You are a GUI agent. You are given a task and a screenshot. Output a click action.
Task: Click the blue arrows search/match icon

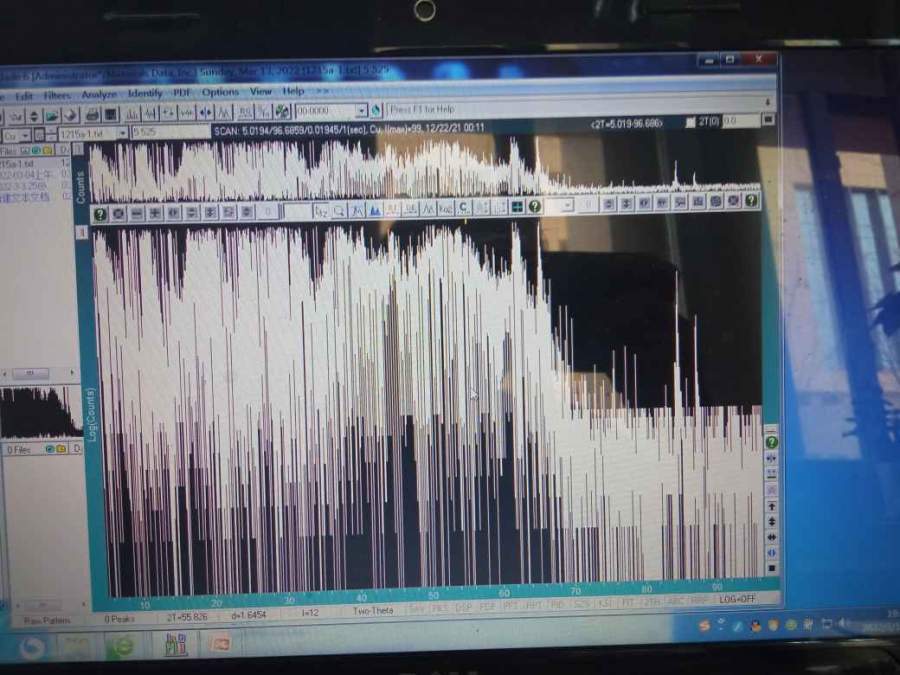pos(205,112)
